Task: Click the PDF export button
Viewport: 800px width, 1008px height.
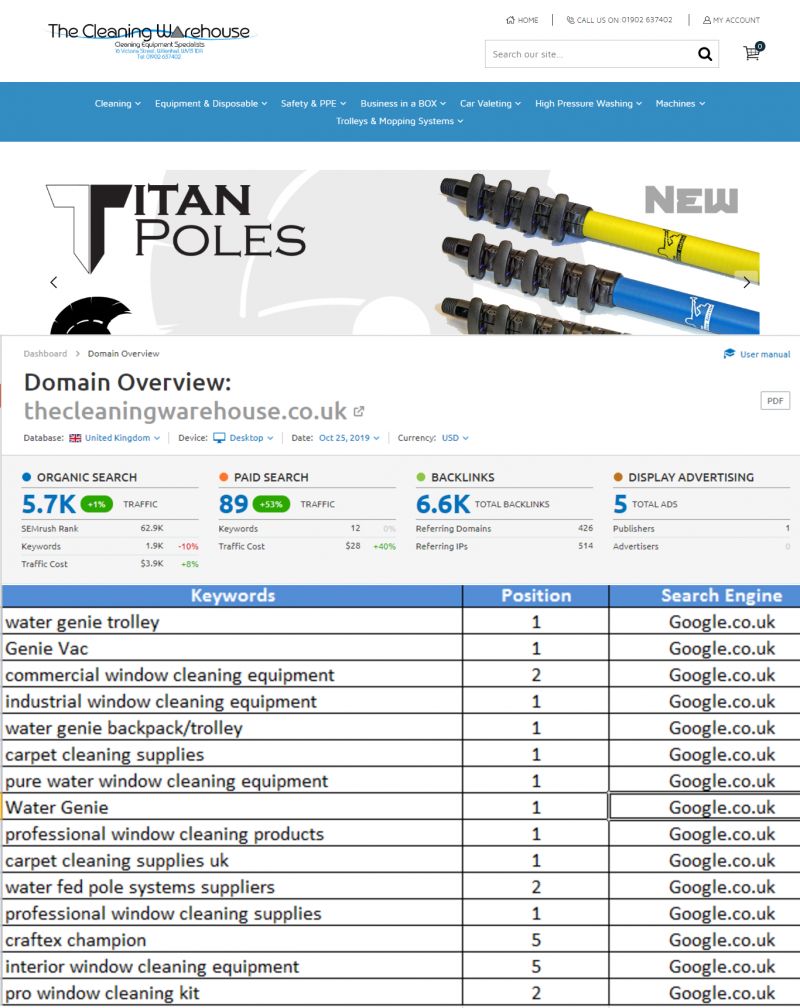Action: click(x=775, y=400)
